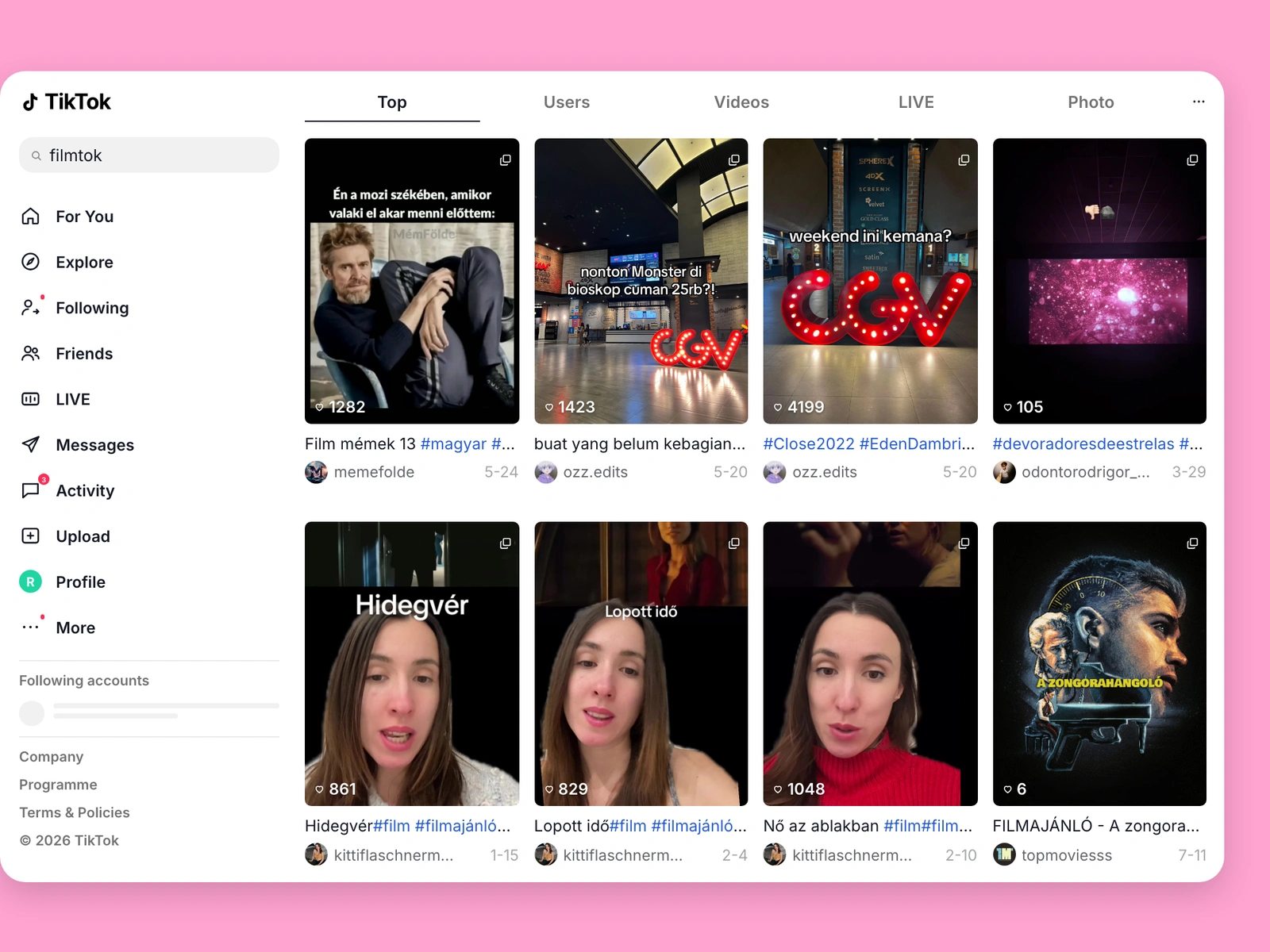The width and height of the screenshot is (1270, 952).
Task: Click the #devoradoresdeestrelas hashtag link
Action: pos(1083,443)
